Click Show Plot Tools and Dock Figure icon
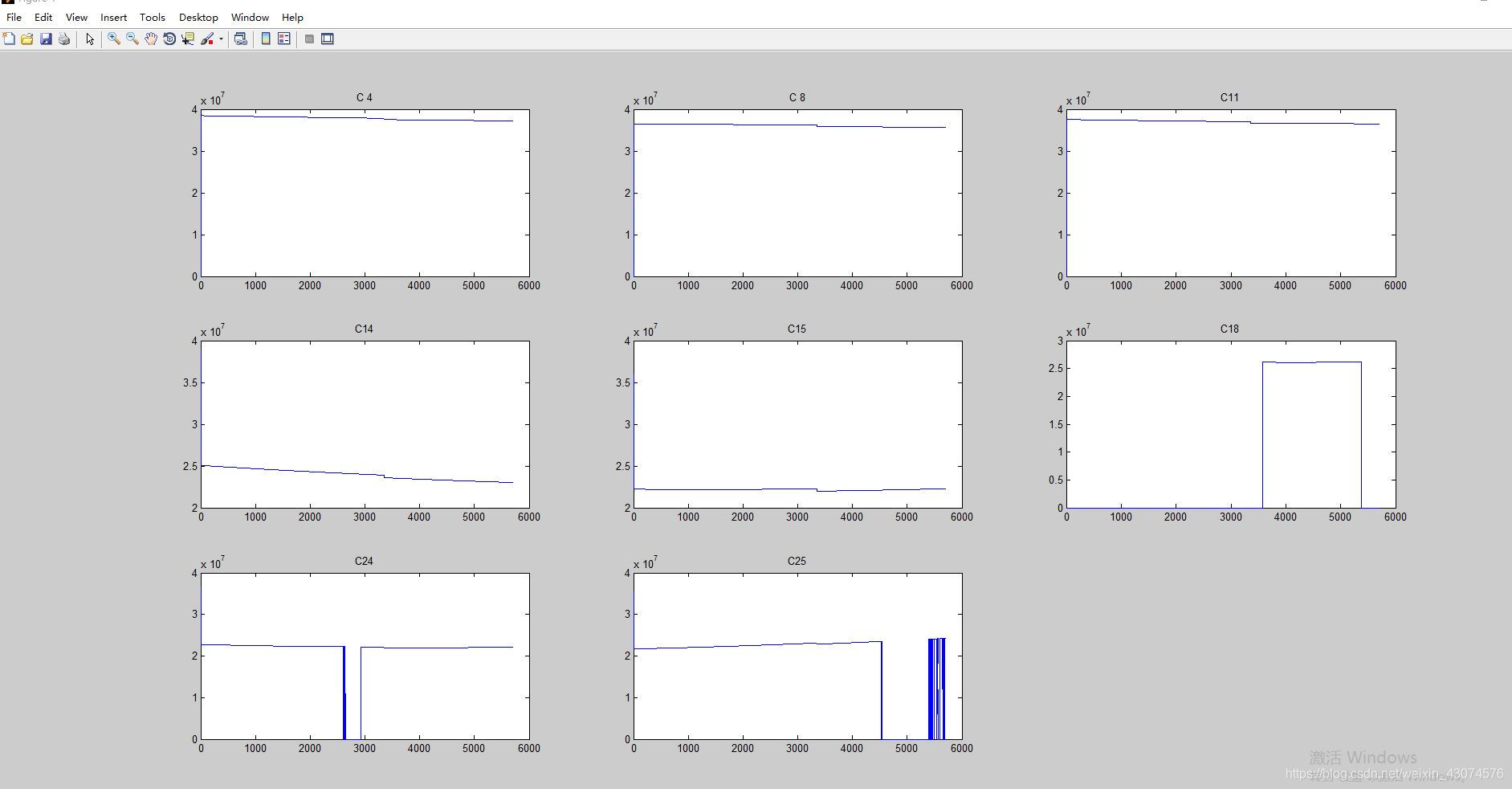 pos(328,39)
